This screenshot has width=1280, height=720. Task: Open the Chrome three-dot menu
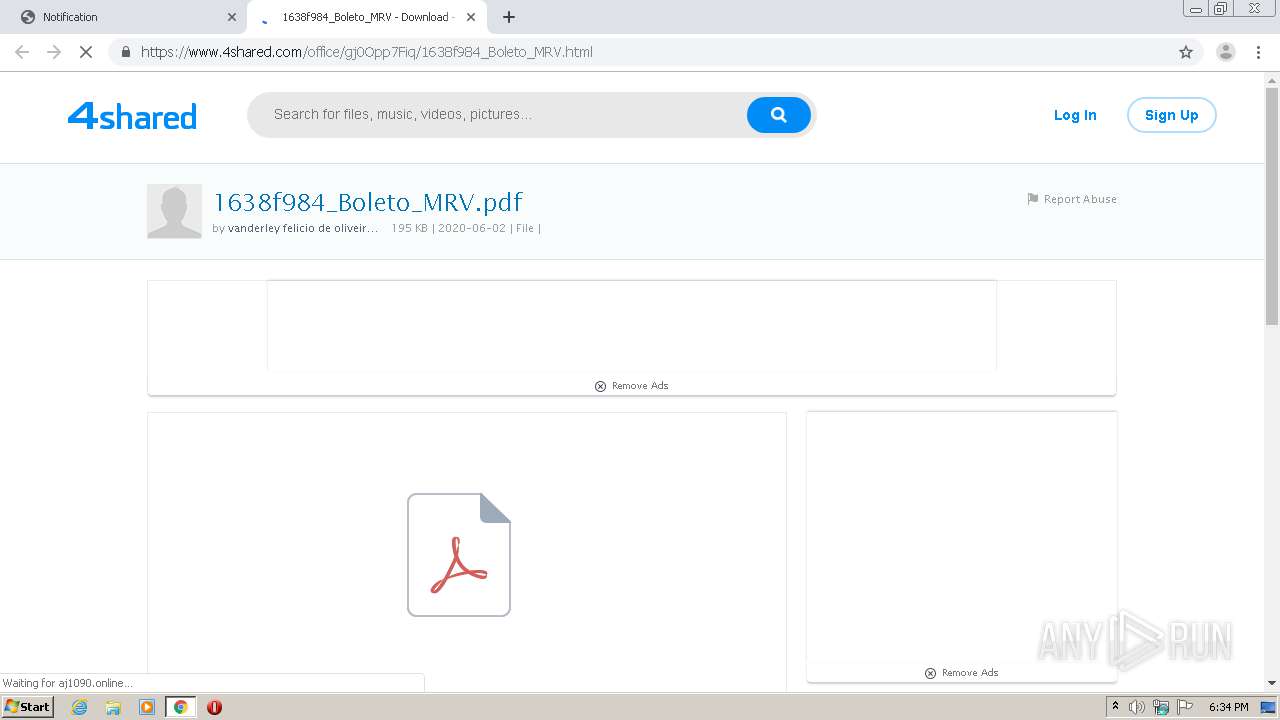pos(1258,52)
